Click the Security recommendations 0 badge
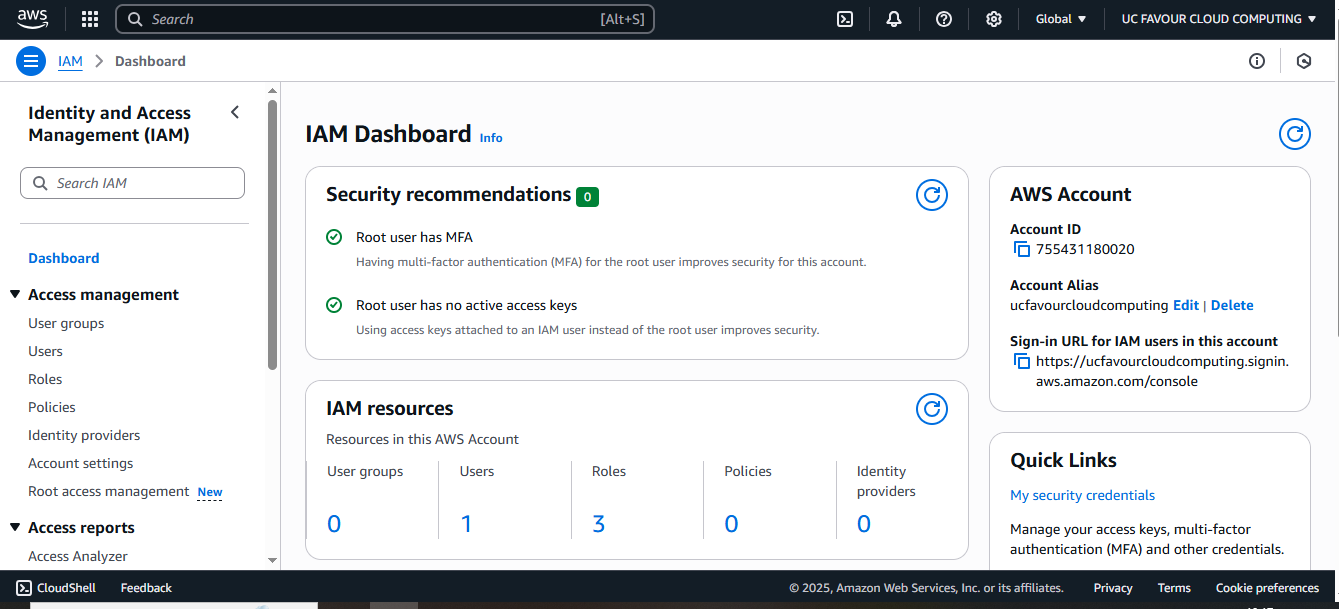1339x609 pixels. [x=587, y=197]
